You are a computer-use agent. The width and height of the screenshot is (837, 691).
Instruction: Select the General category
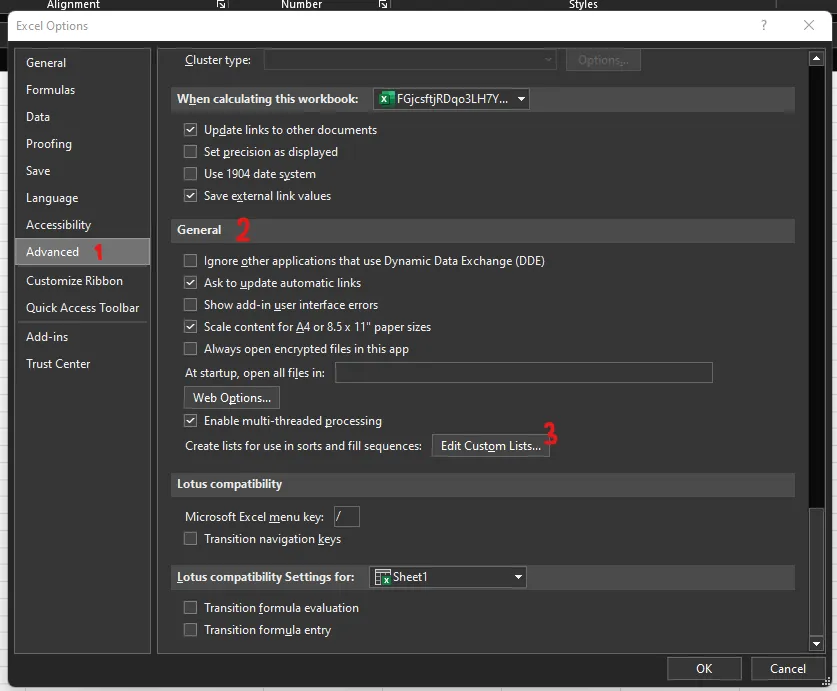[83, 62]
